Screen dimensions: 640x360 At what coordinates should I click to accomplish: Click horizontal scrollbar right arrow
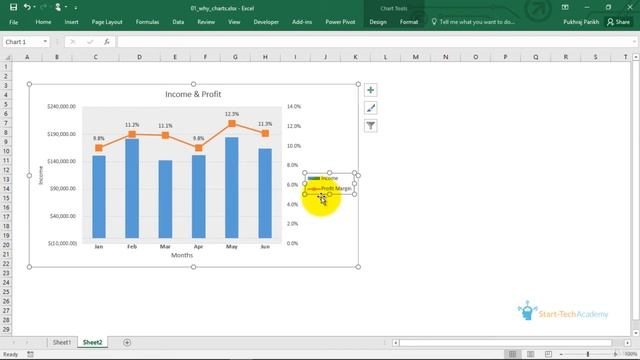click(627, 342)
